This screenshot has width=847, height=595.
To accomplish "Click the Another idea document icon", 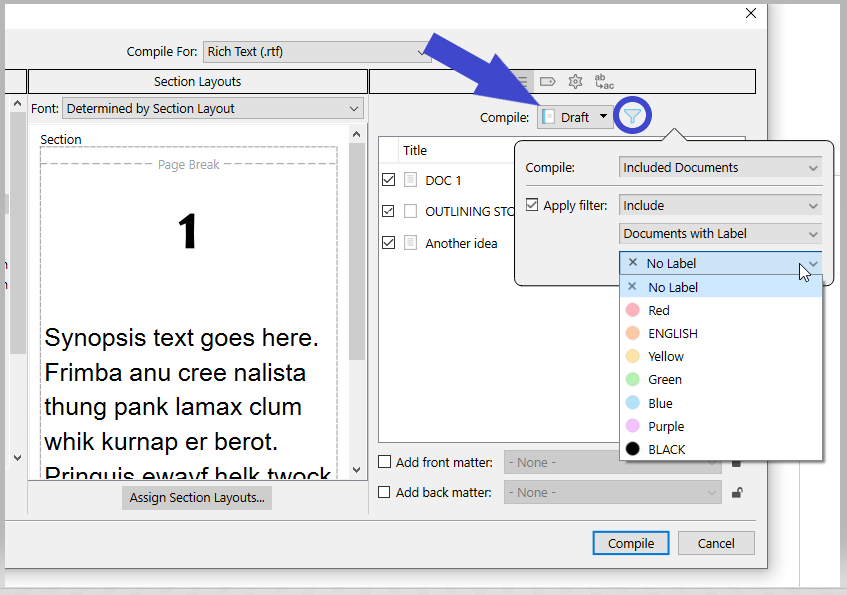I will [411, 243].
